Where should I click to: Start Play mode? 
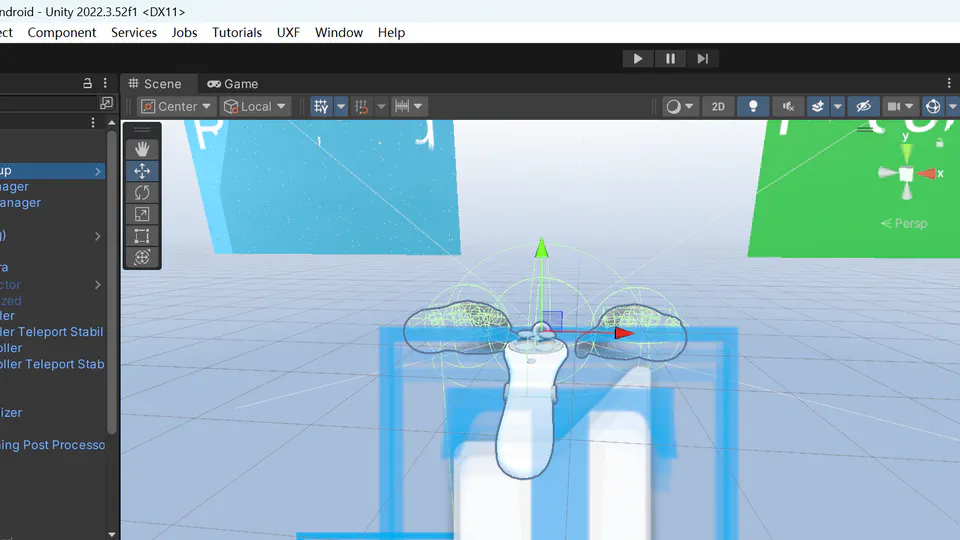(x=638, y=59)
